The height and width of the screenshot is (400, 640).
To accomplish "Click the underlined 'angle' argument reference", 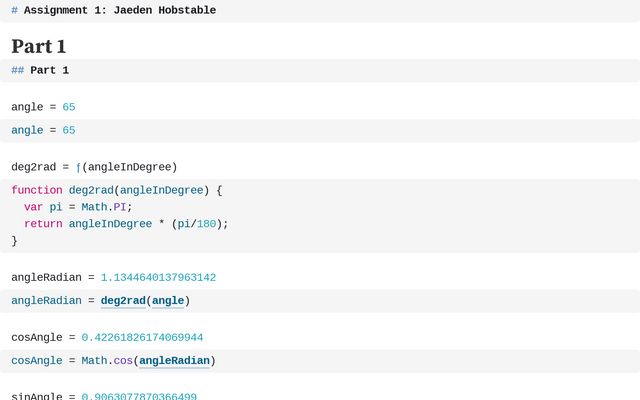I will pyautogui.click(x=167, y=301).
